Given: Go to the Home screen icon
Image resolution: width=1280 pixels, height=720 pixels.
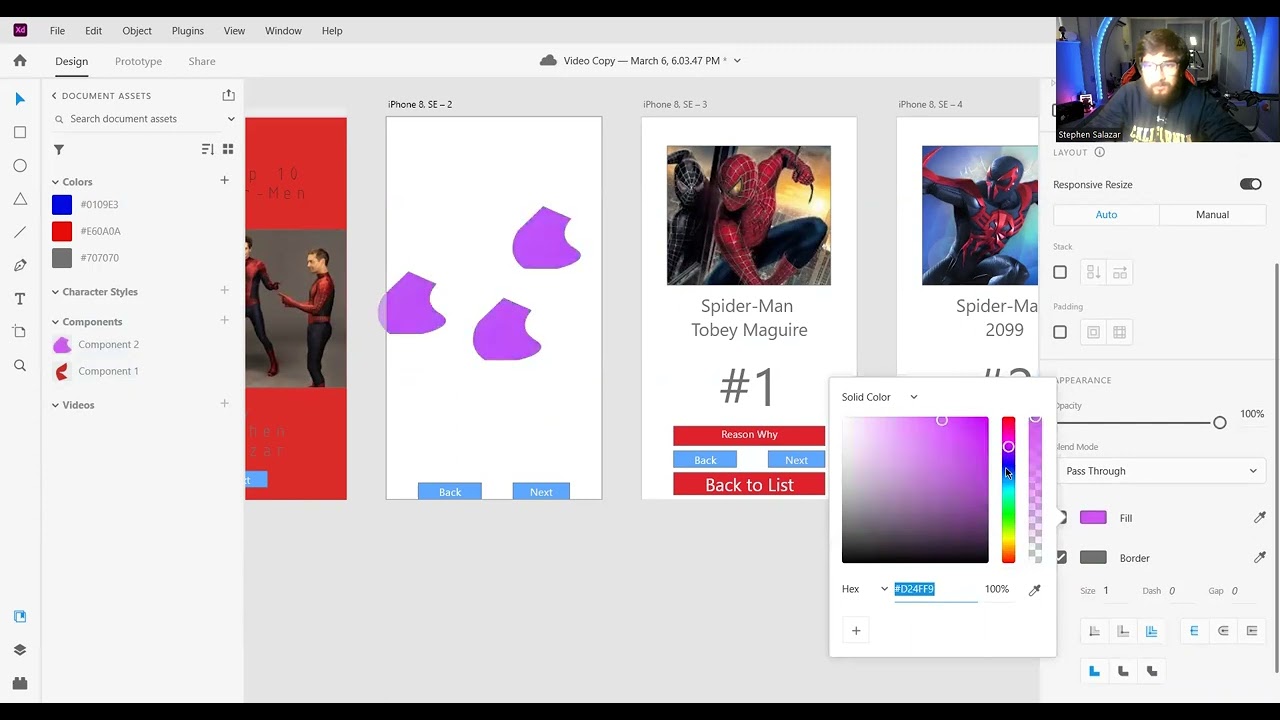Looking at the screenshot, I should [20, 61].
